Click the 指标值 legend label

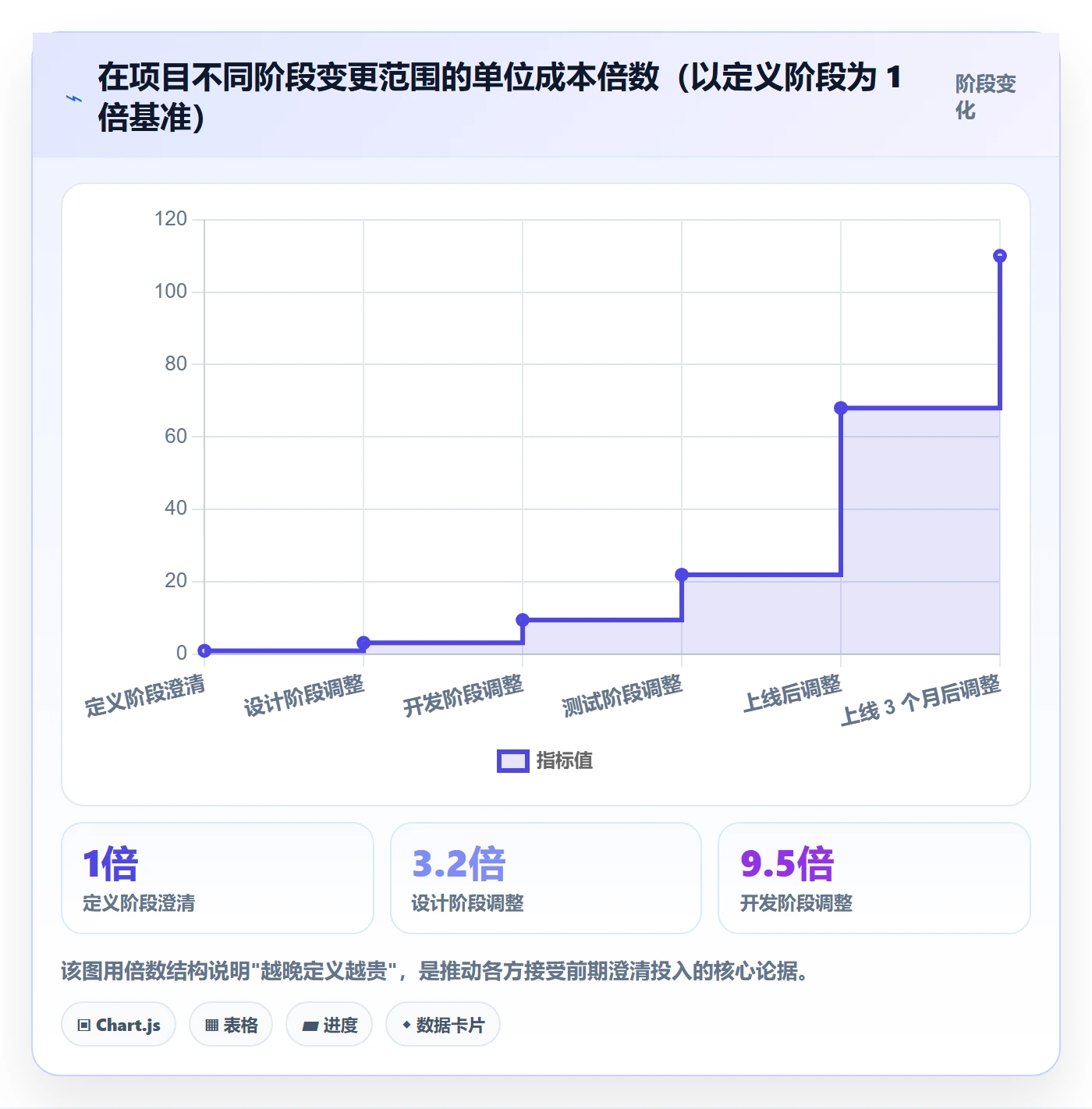pos(565,761)
